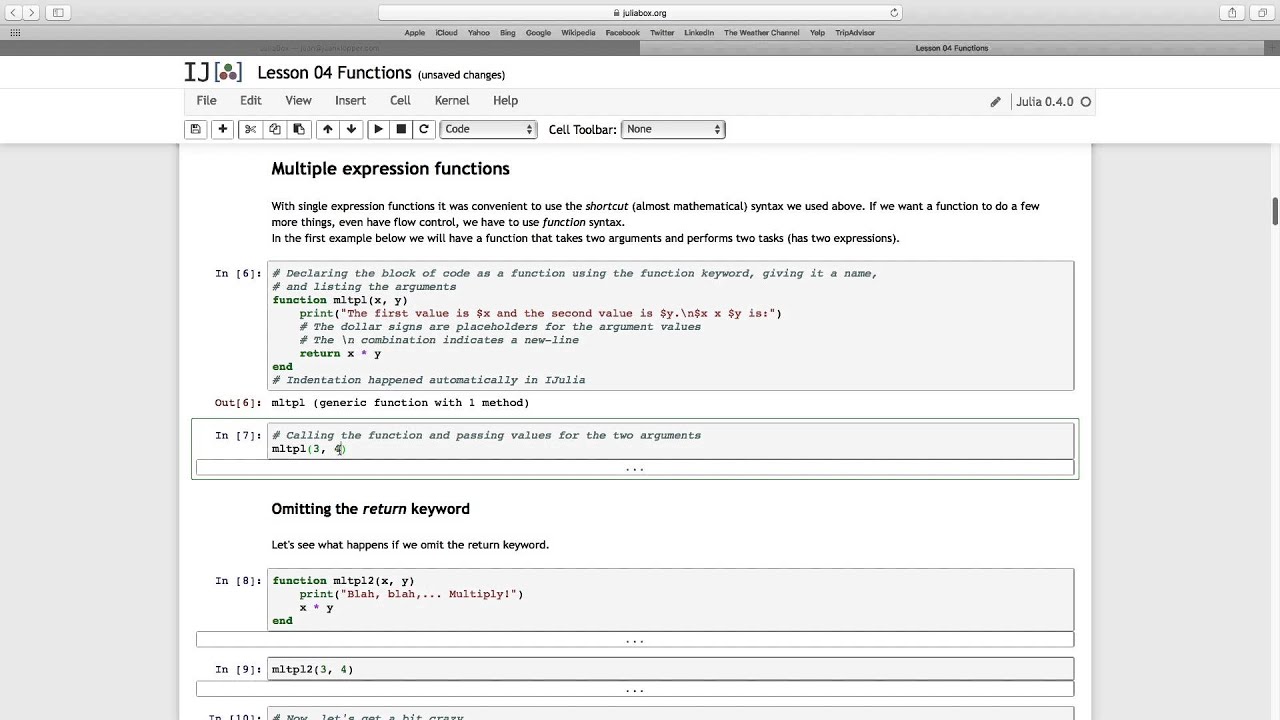Click the kernel idle circle indicator

1086,101
